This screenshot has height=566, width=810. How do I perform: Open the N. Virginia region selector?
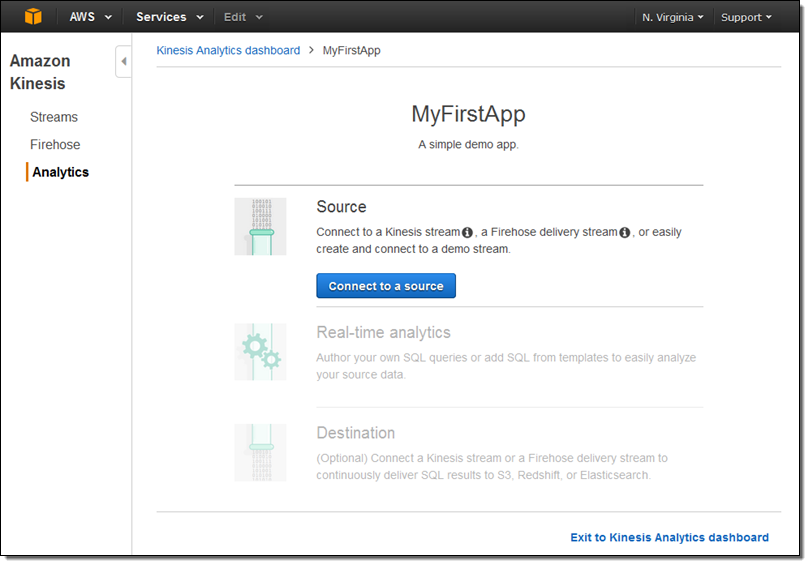point(672,17)
